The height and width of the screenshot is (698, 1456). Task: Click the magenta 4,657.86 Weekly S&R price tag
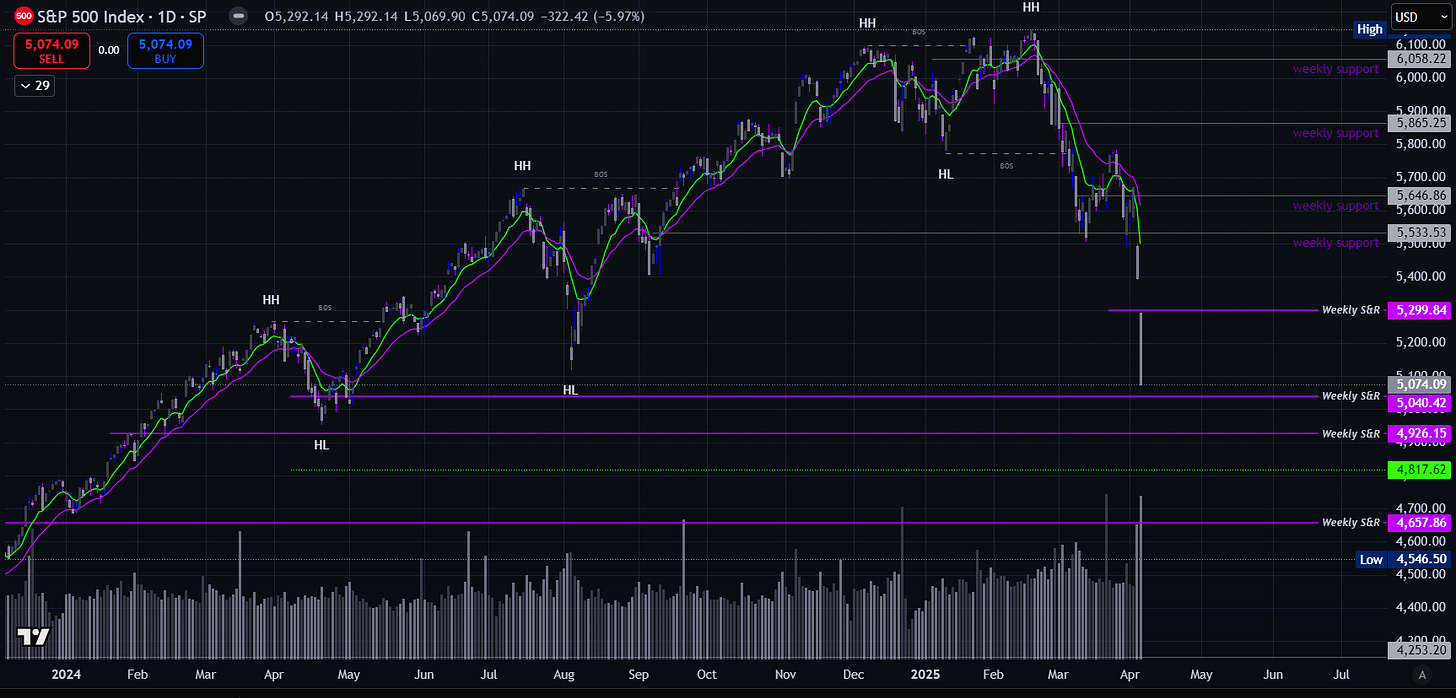1418,523
